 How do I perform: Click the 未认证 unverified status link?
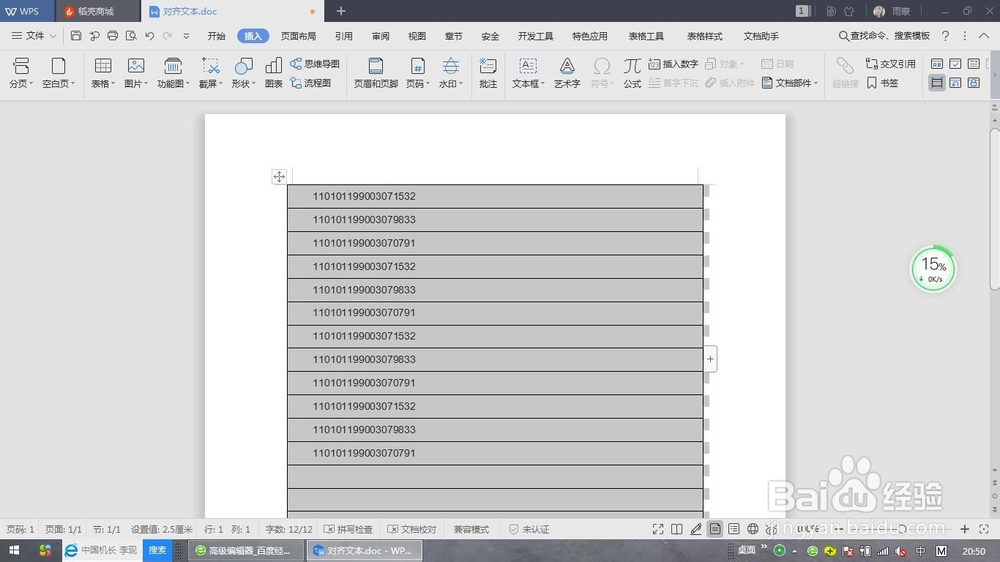pyautogui.click(x=529, y=529)
